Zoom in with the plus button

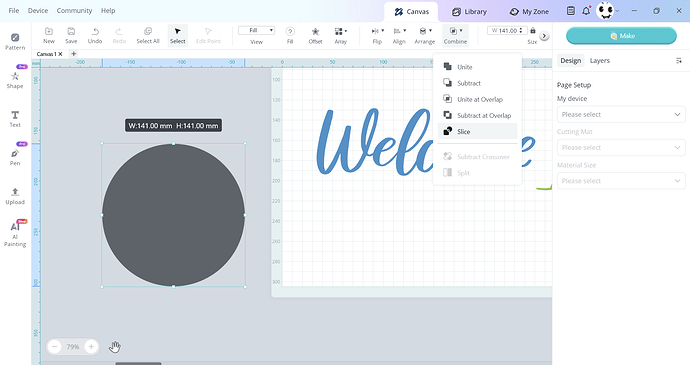click(x=91, y=347)
